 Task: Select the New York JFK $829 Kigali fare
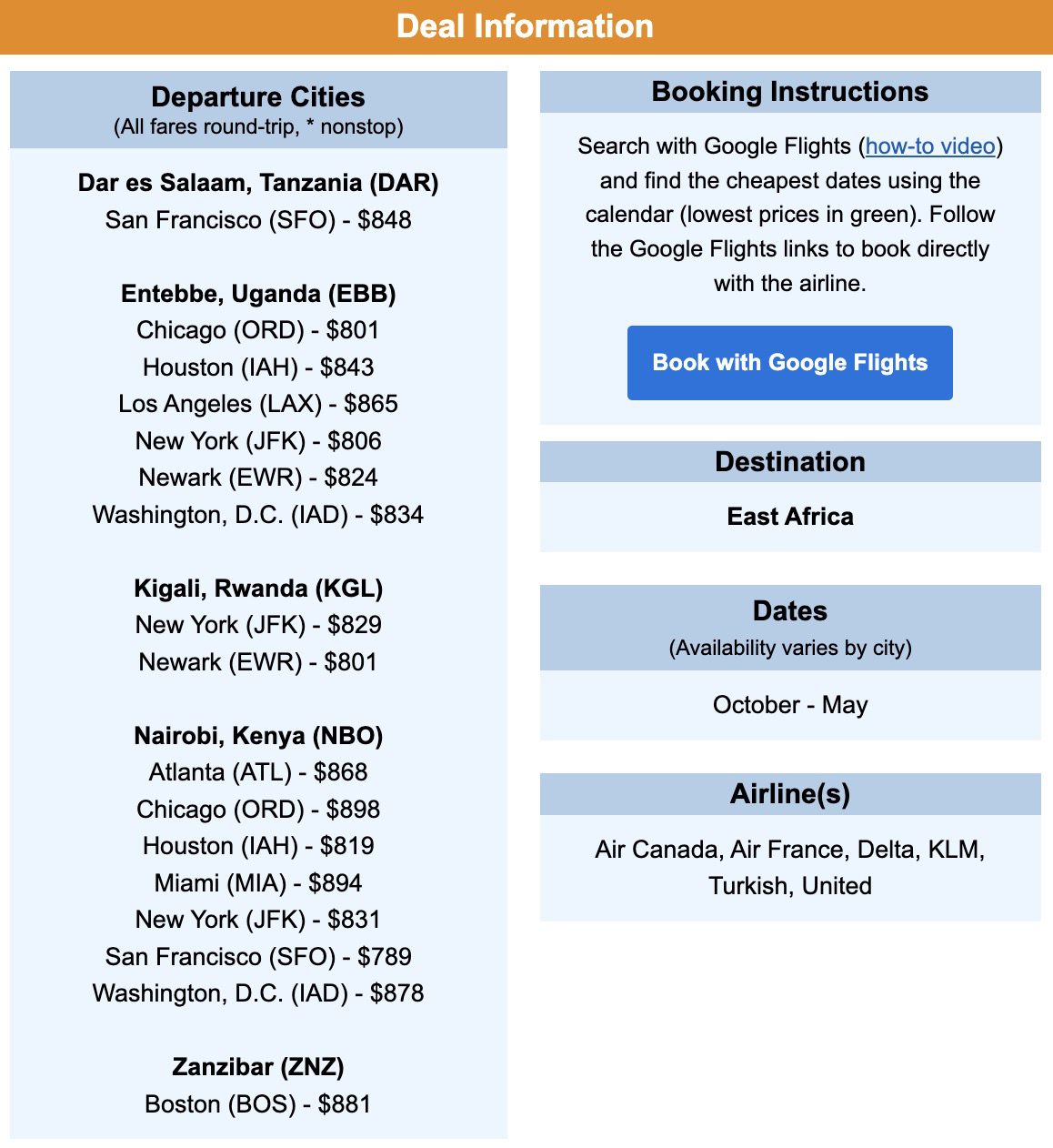(x=258, y=625)
